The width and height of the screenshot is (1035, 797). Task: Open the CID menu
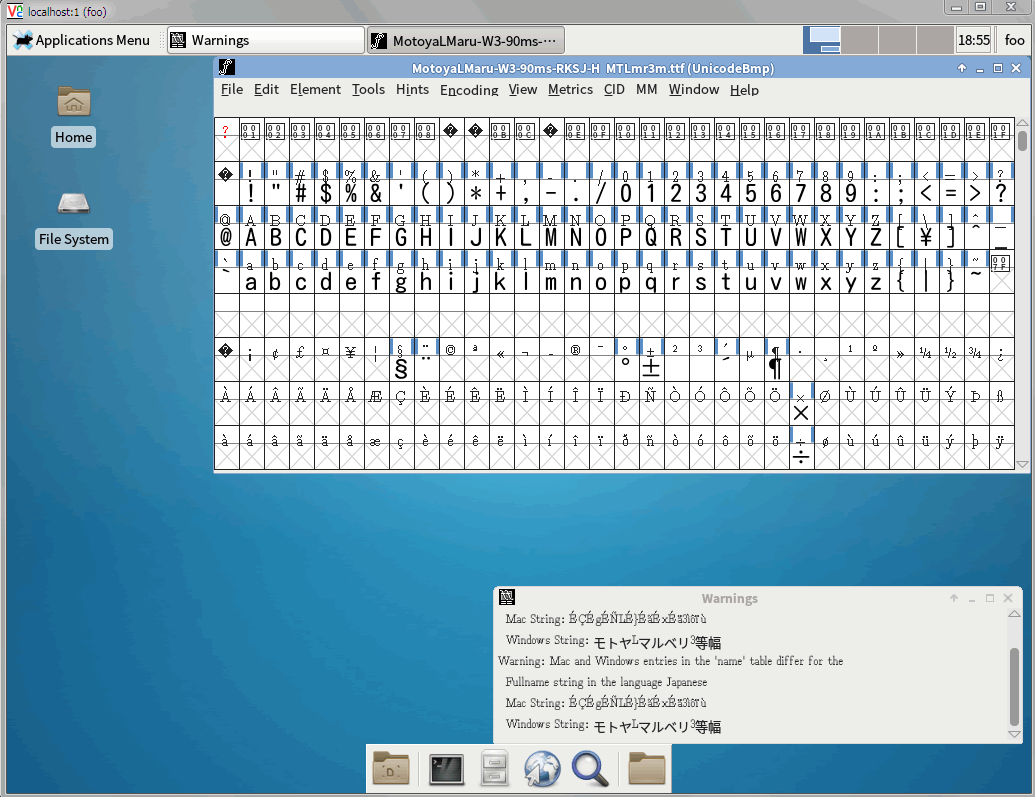(614, 89)
